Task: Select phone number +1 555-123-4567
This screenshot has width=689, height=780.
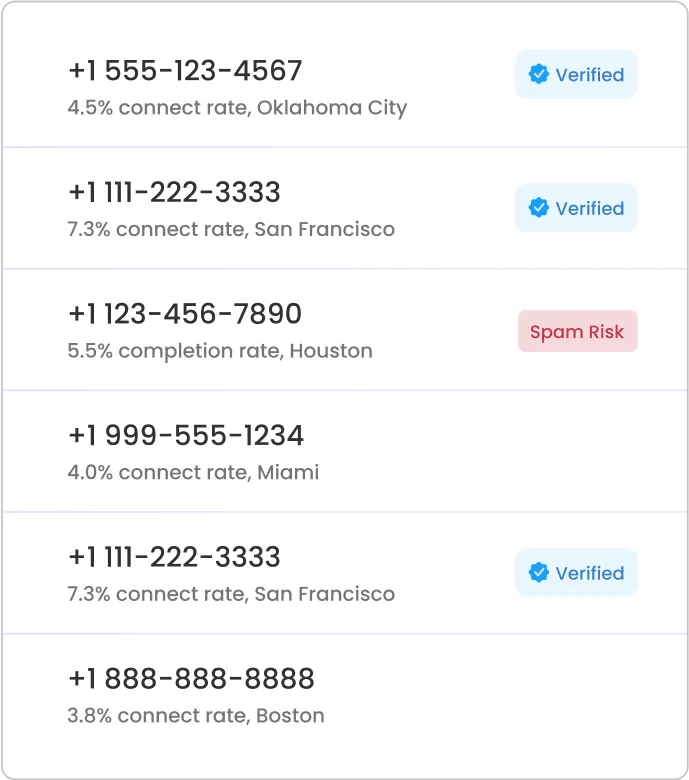Action: [x=185, y=70]
